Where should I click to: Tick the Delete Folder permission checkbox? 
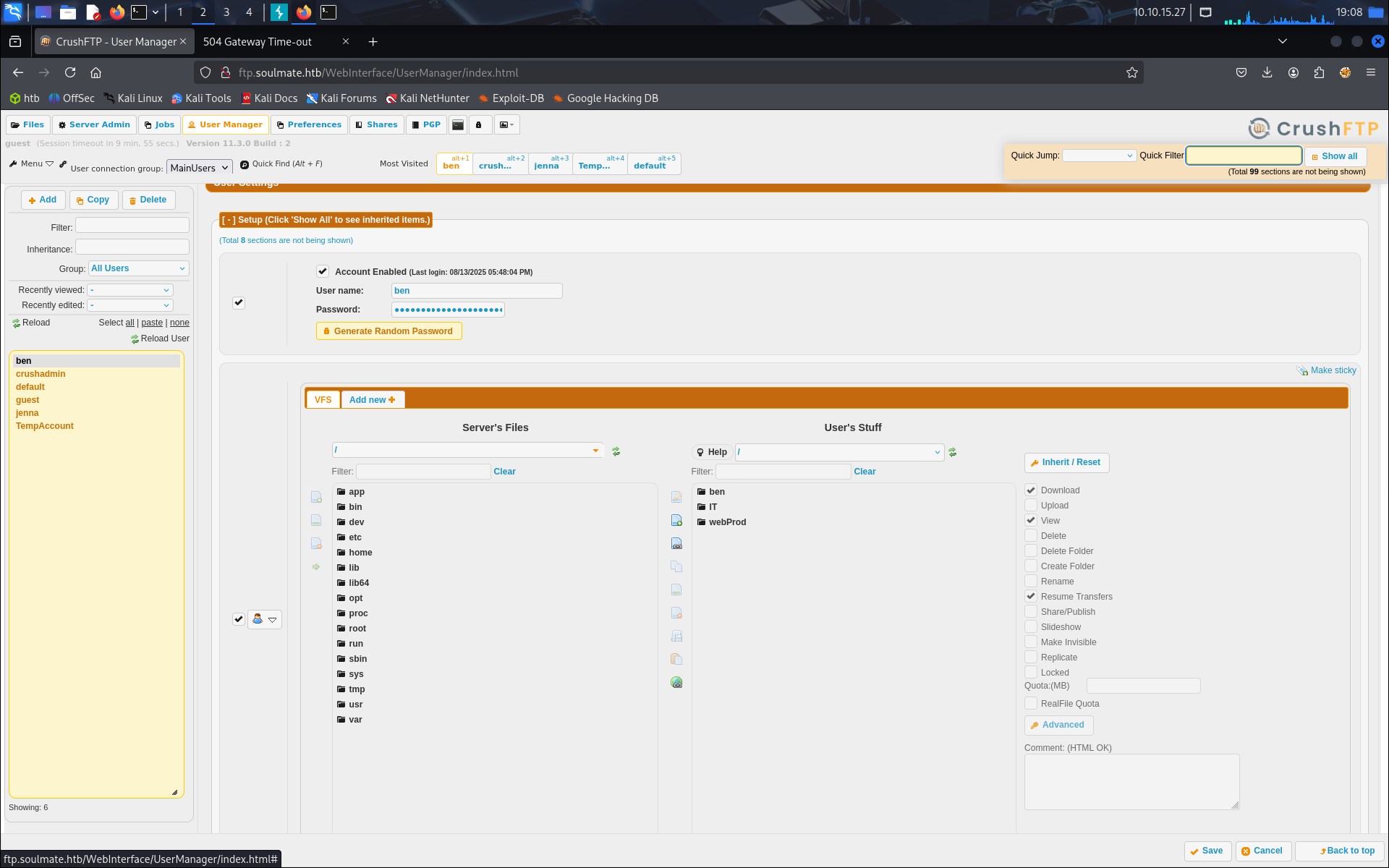click(1031, 551)
